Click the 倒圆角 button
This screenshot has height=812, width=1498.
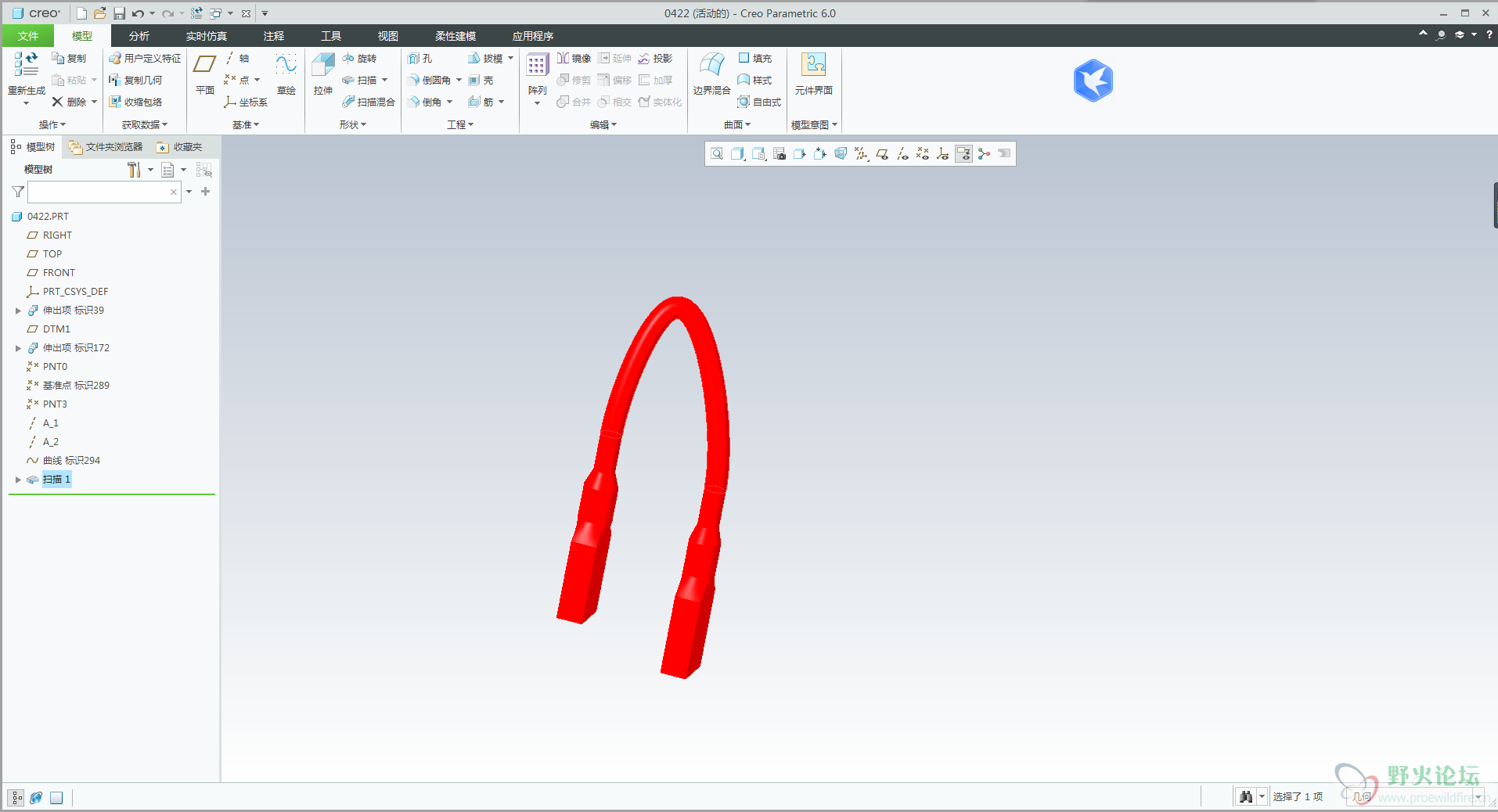(430, 81)
